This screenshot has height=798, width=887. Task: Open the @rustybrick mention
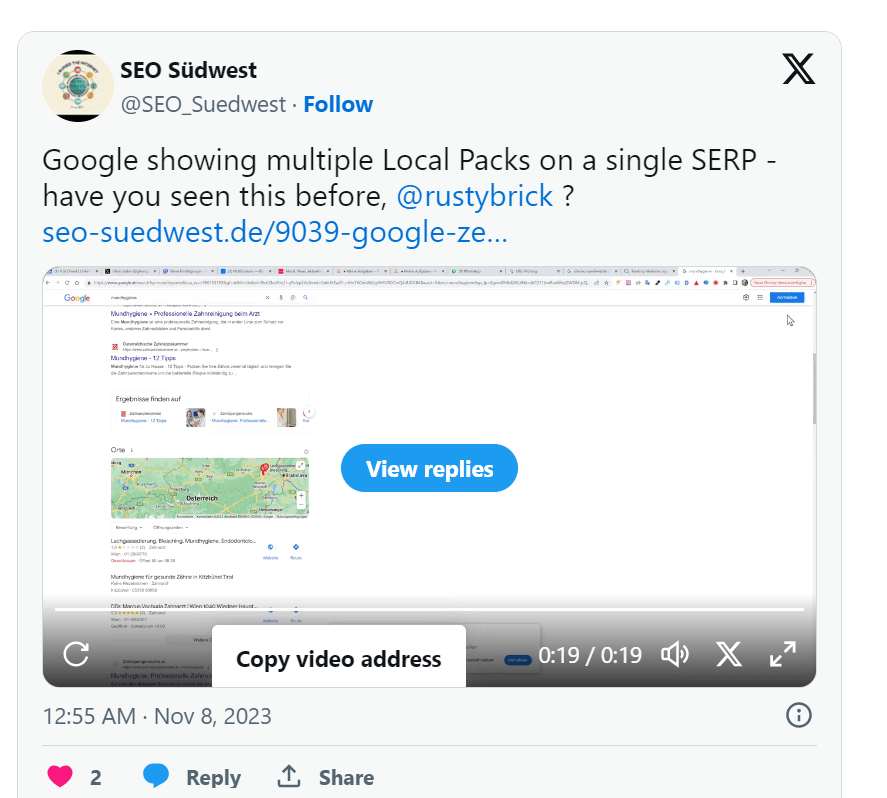coord(475,196)
